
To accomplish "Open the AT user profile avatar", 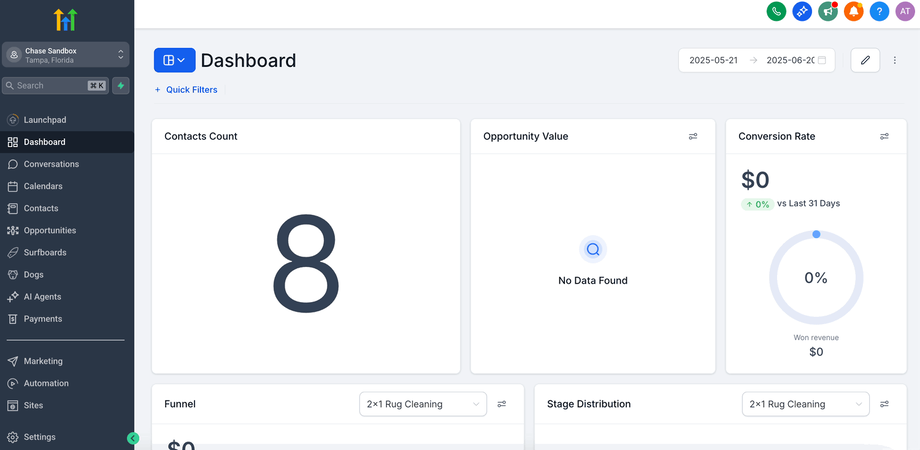I will 905,11.
